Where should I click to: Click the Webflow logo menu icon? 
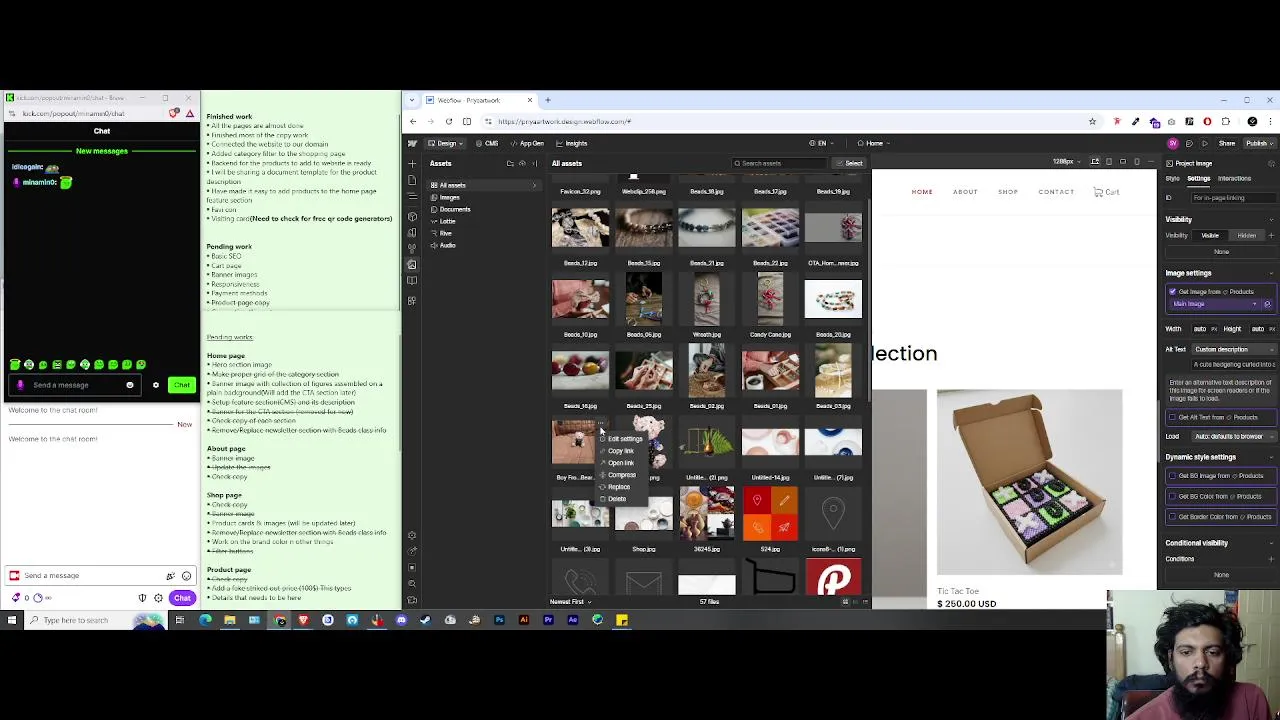412,143
